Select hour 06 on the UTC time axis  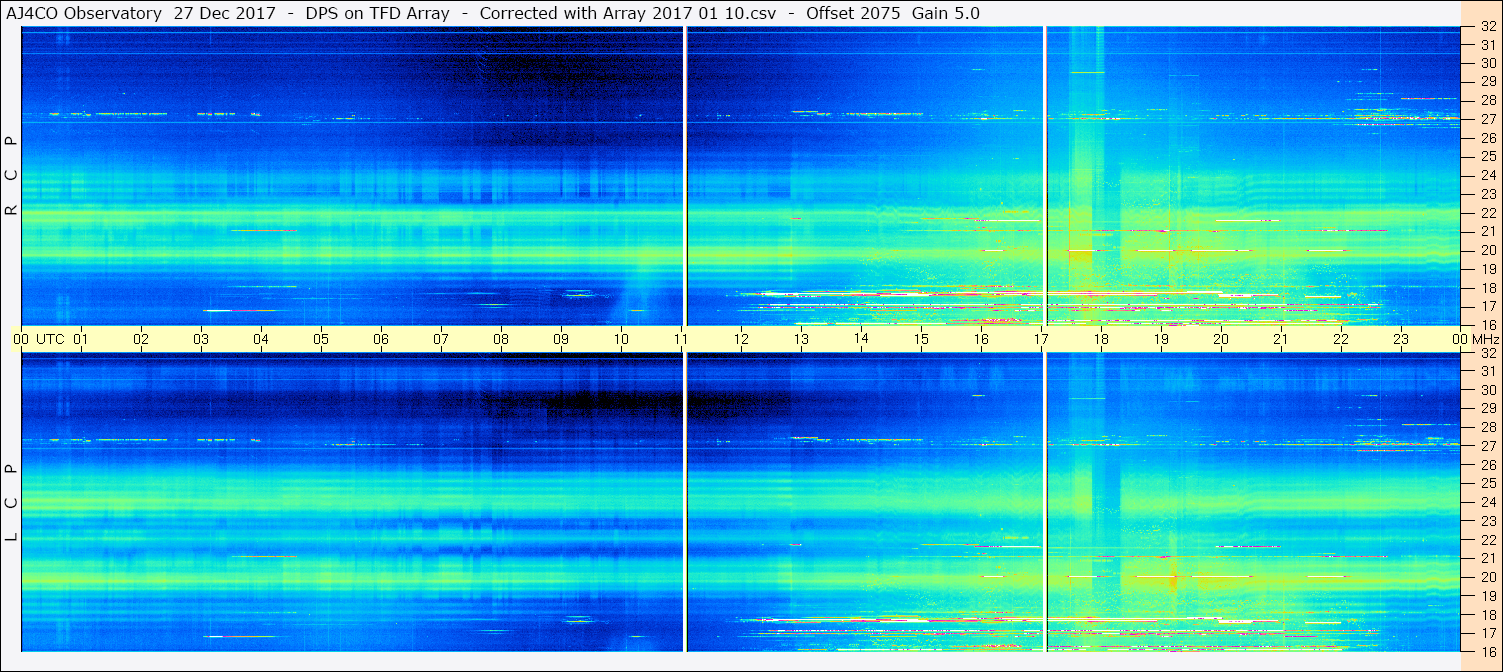point(381,339)
